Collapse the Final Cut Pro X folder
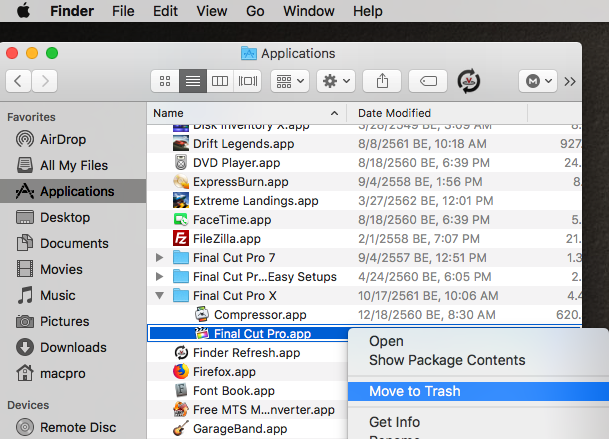 pos(159,295)
